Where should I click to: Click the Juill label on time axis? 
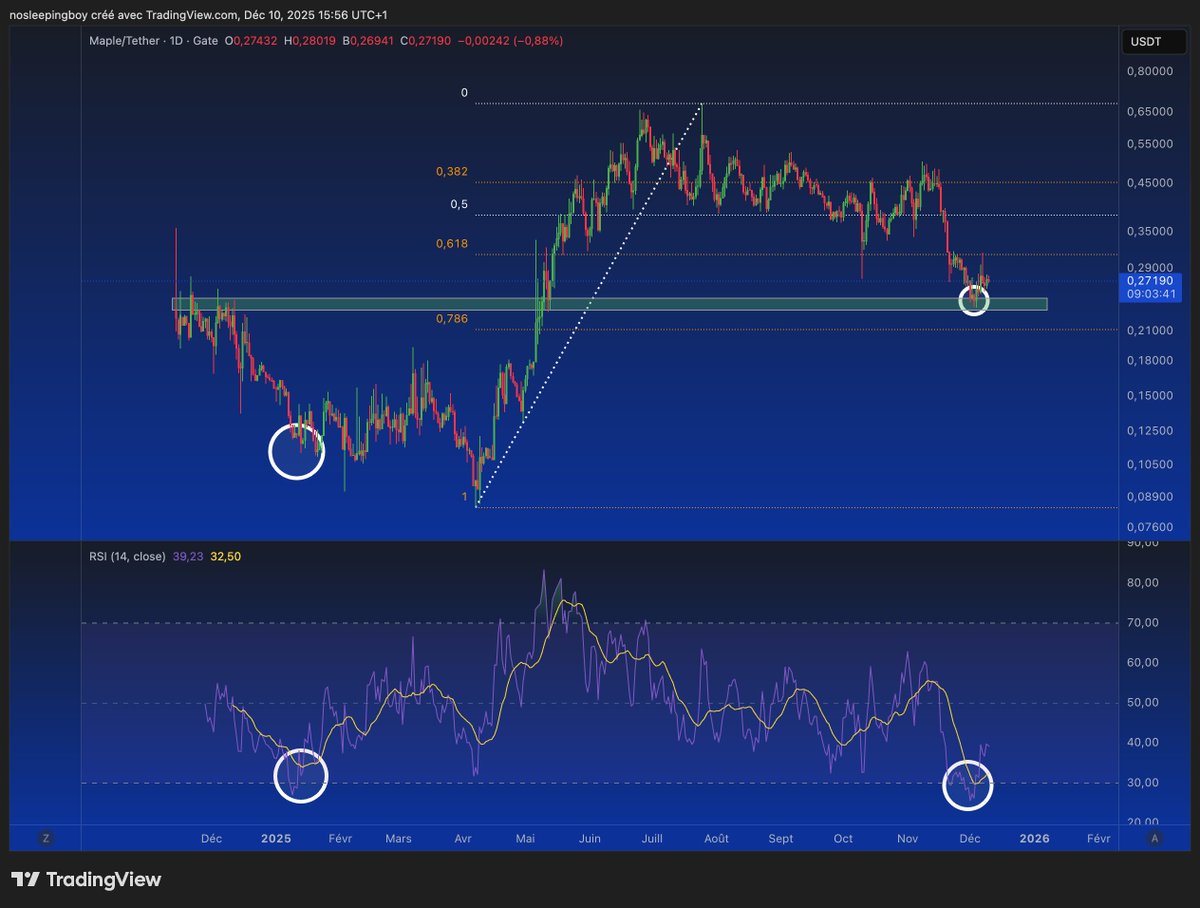[x=652, y=839]
